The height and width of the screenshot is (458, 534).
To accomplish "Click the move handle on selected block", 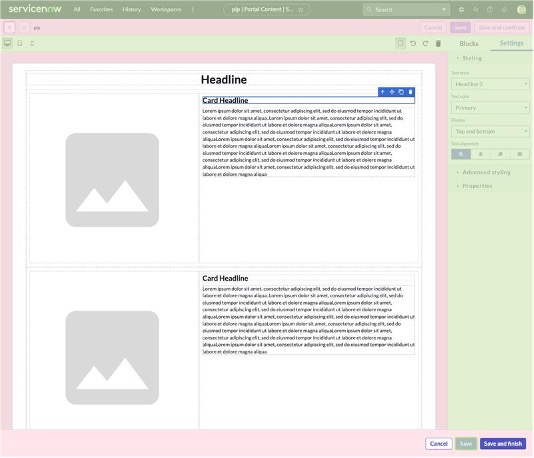I will click(x=392, y=92).
